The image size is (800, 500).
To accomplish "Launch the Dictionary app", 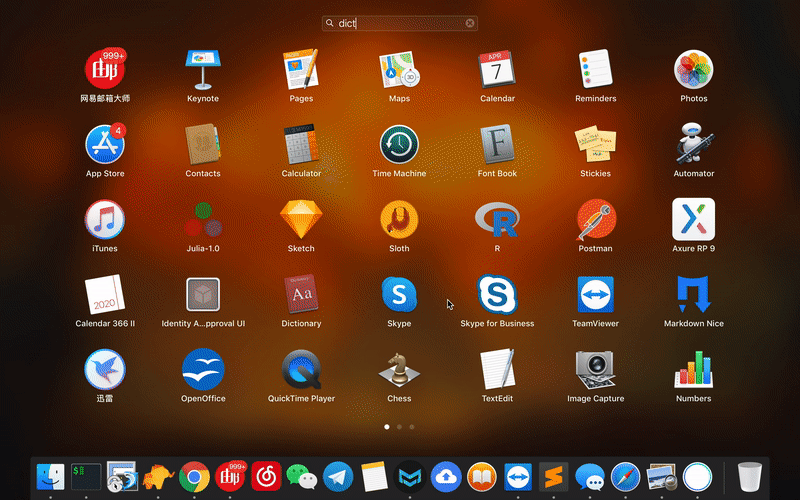I will click(x=301, y=294).
